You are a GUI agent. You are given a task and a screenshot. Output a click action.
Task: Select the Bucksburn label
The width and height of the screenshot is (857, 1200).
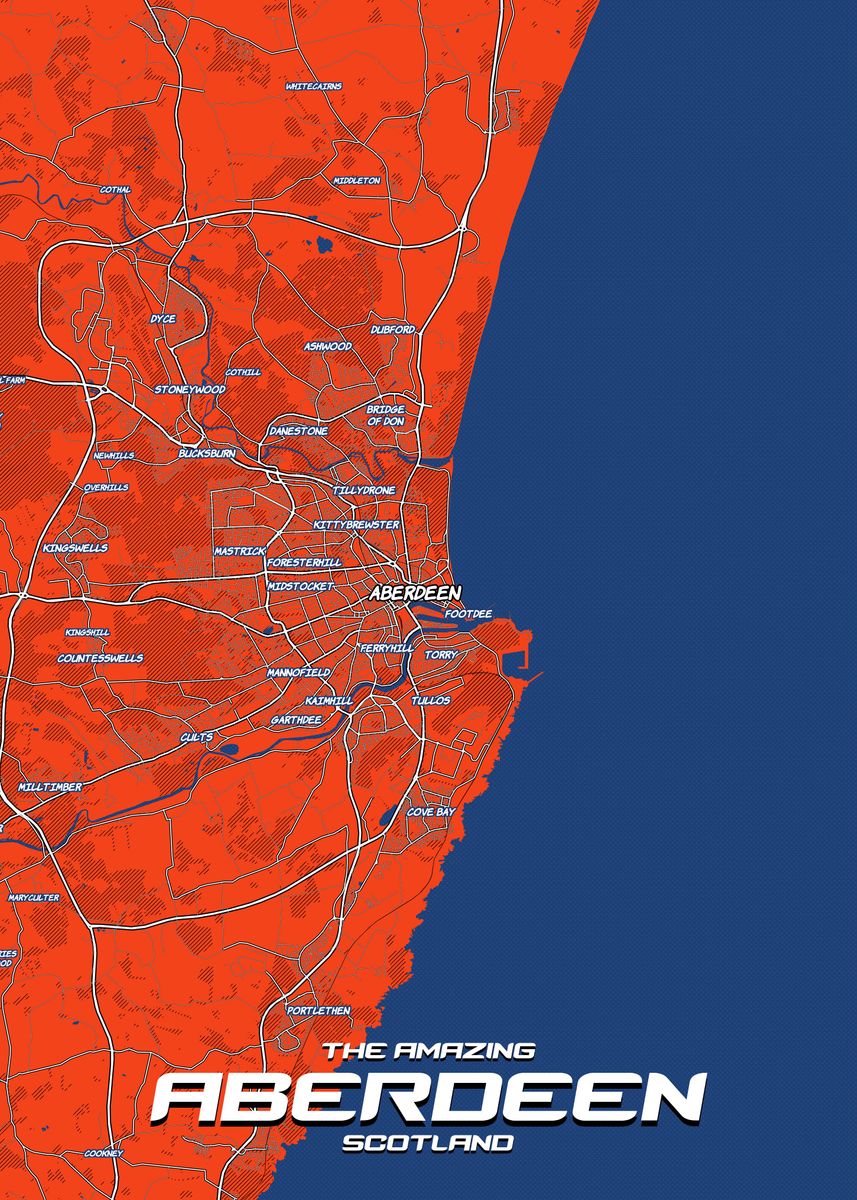coord(207,454)
